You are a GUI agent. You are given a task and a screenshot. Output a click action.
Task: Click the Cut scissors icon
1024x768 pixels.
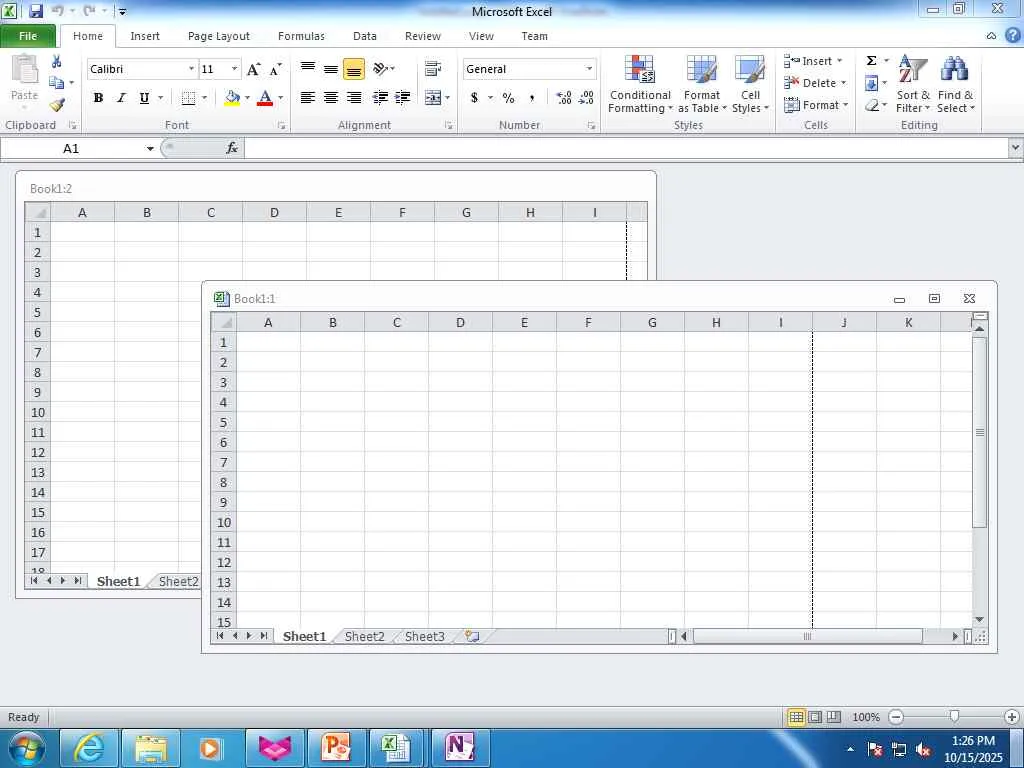[57, 61]
